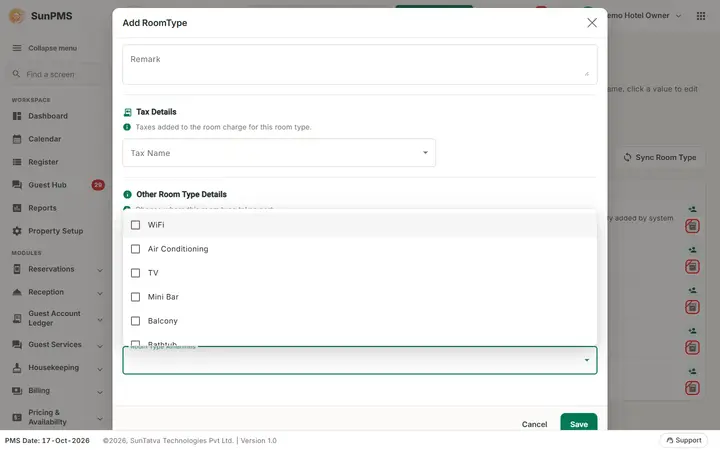Image resolution: width=720 pixels, height=450 pixels.
Task: Click the Cancel button
Action: click(x=534, y=424)
